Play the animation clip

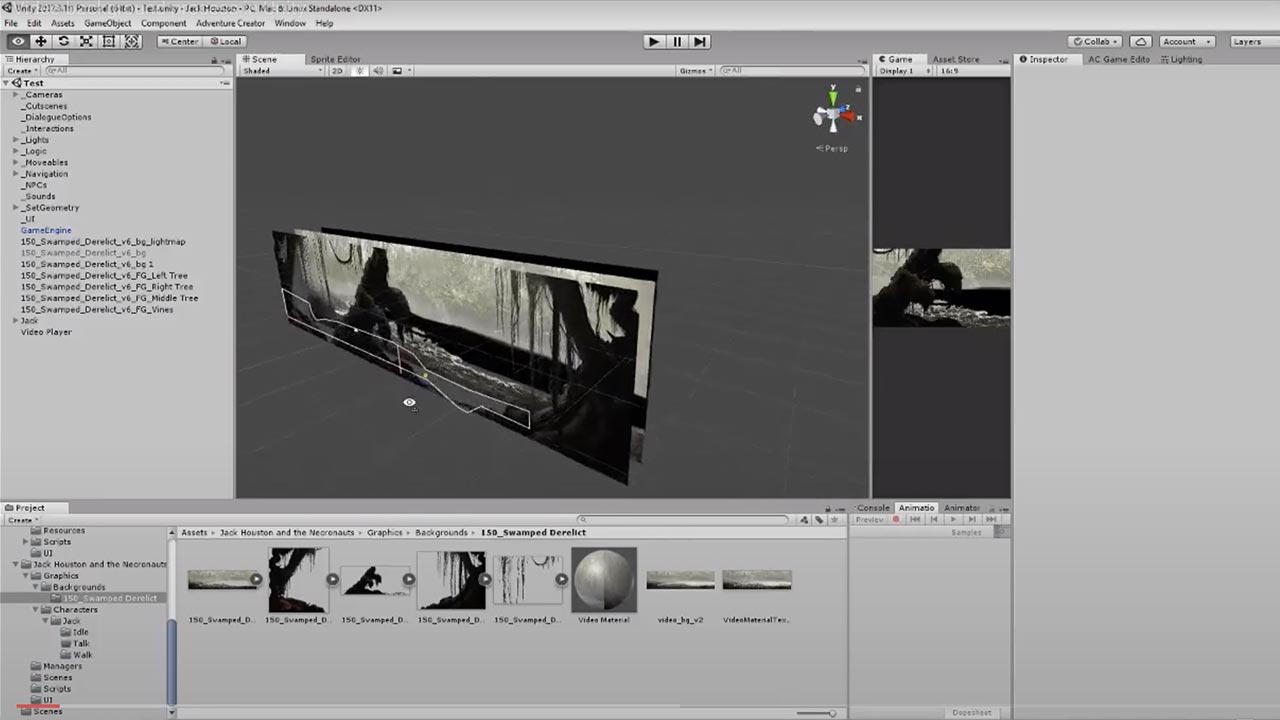(953, 519)
